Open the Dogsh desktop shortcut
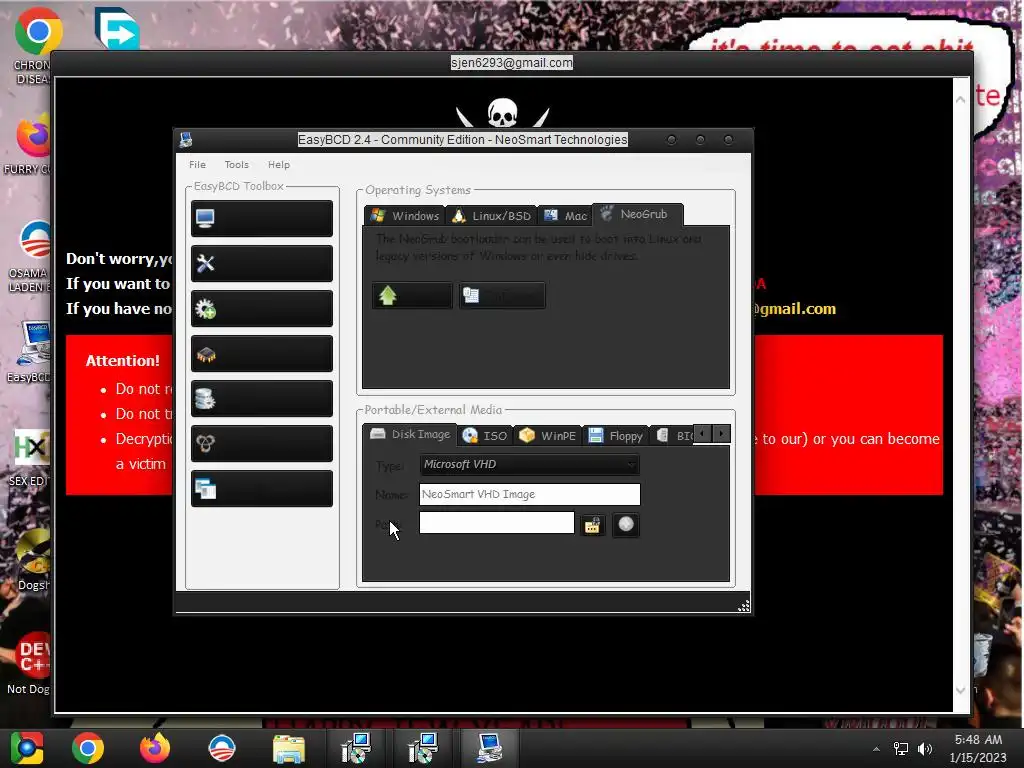This screenshot has height=768, width=1024. pyautogui.click(x=33, y=560)
